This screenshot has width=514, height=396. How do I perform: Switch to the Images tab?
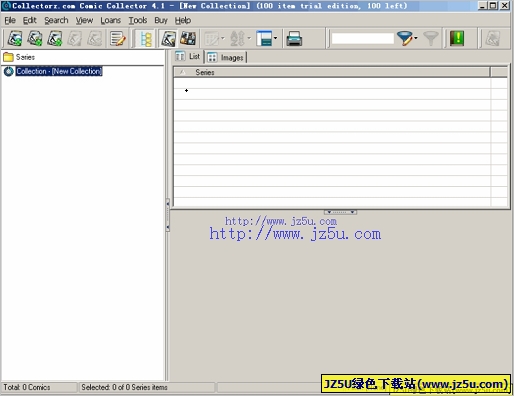pos(226,57)
